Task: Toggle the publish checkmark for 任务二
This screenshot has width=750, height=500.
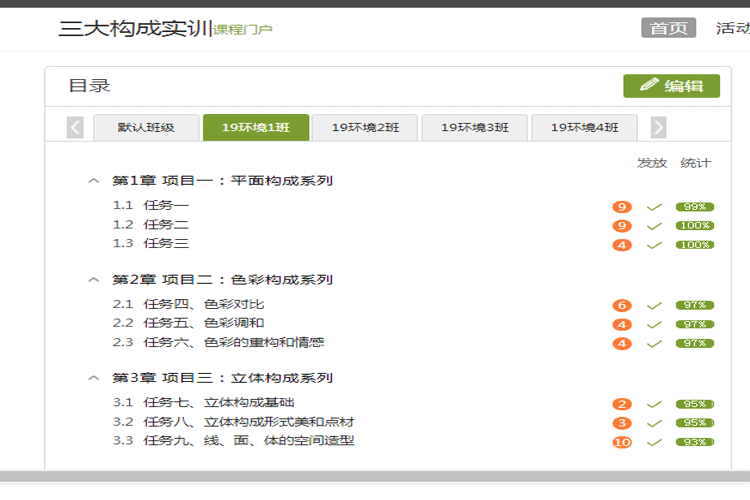Action: click(655, 226)
